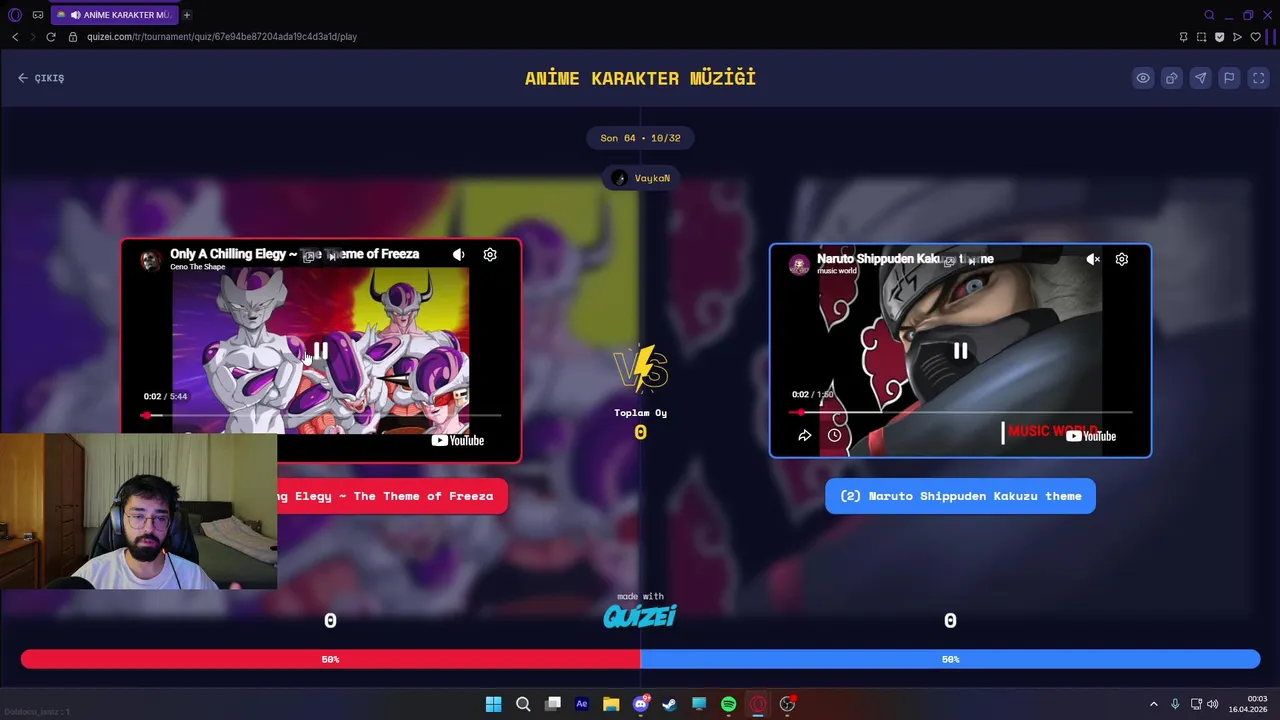Click the pin icon in address bar
The height and width of the screenshot is (720, 1280).
tap(1184, 37)
